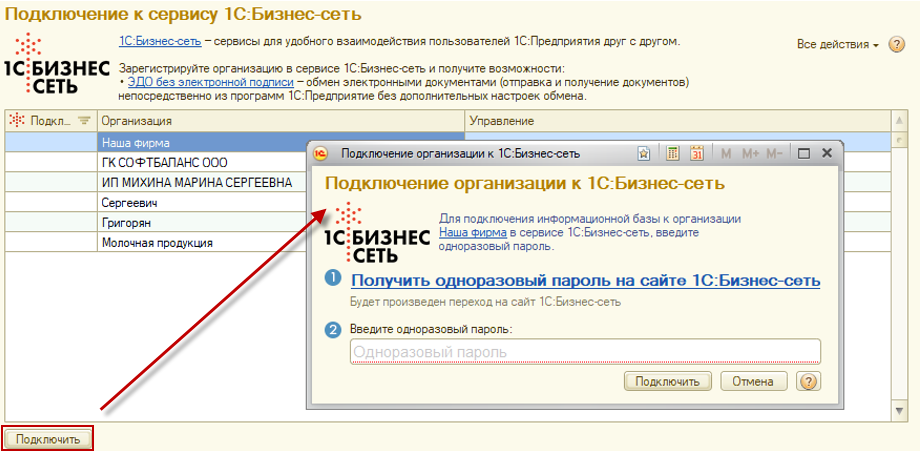Viewport: 921px width, 451px height.
Task: Click Подключить in the dialog
Action: (x=668, y=382)
